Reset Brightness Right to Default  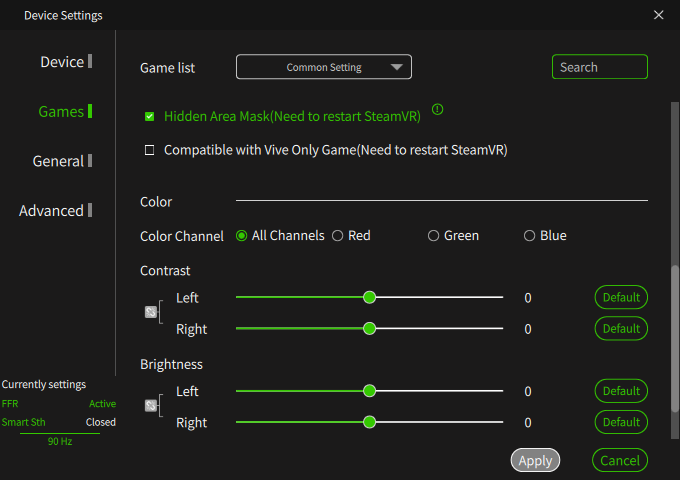(621, 422)
